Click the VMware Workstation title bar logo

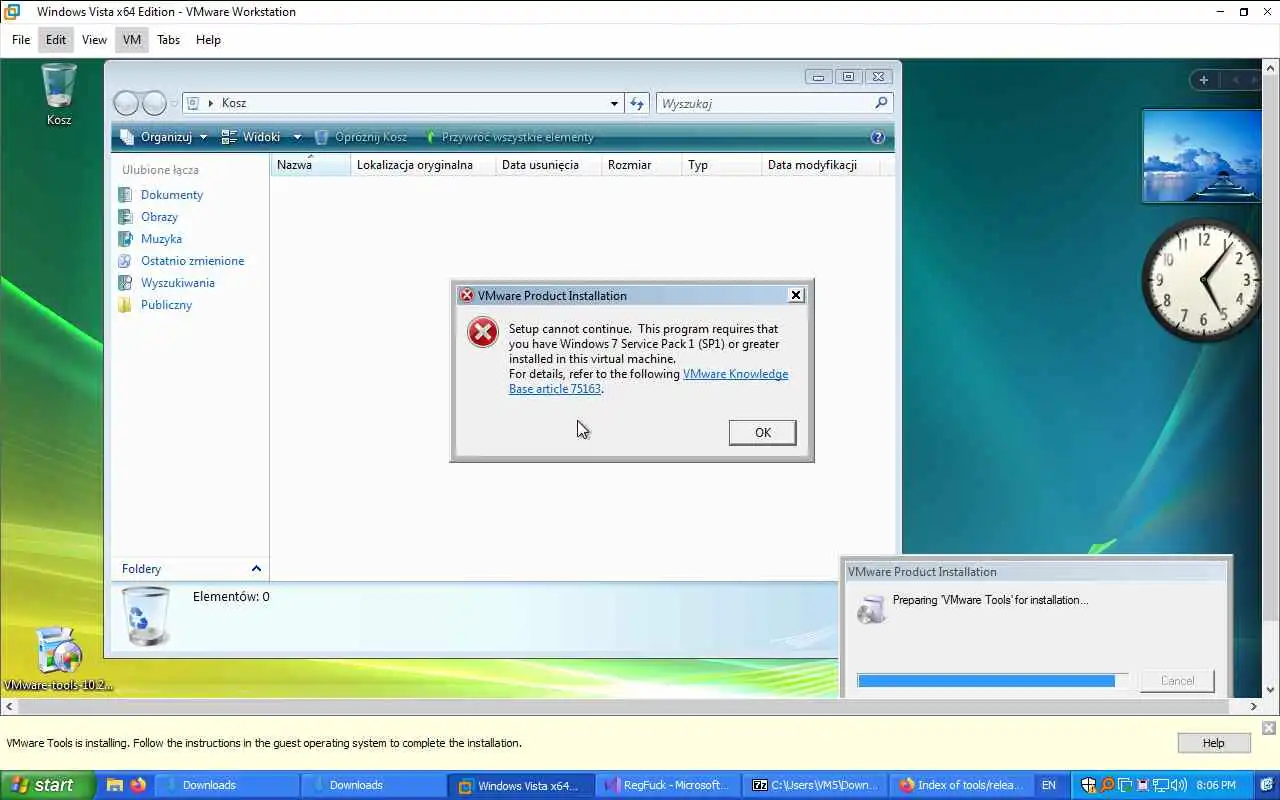12,12
